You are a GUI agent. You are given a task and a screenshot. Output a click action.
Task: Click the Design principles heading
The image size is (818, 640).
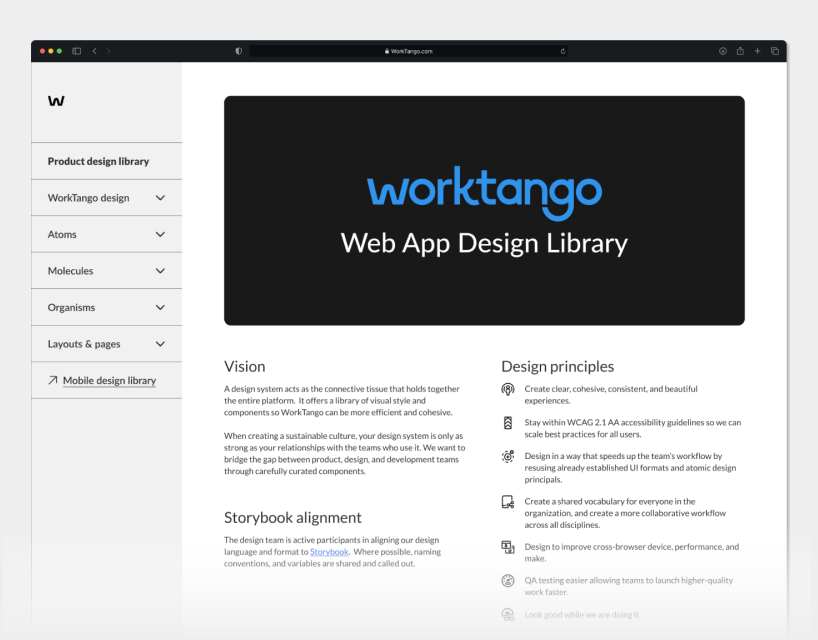tap(557, 366)
